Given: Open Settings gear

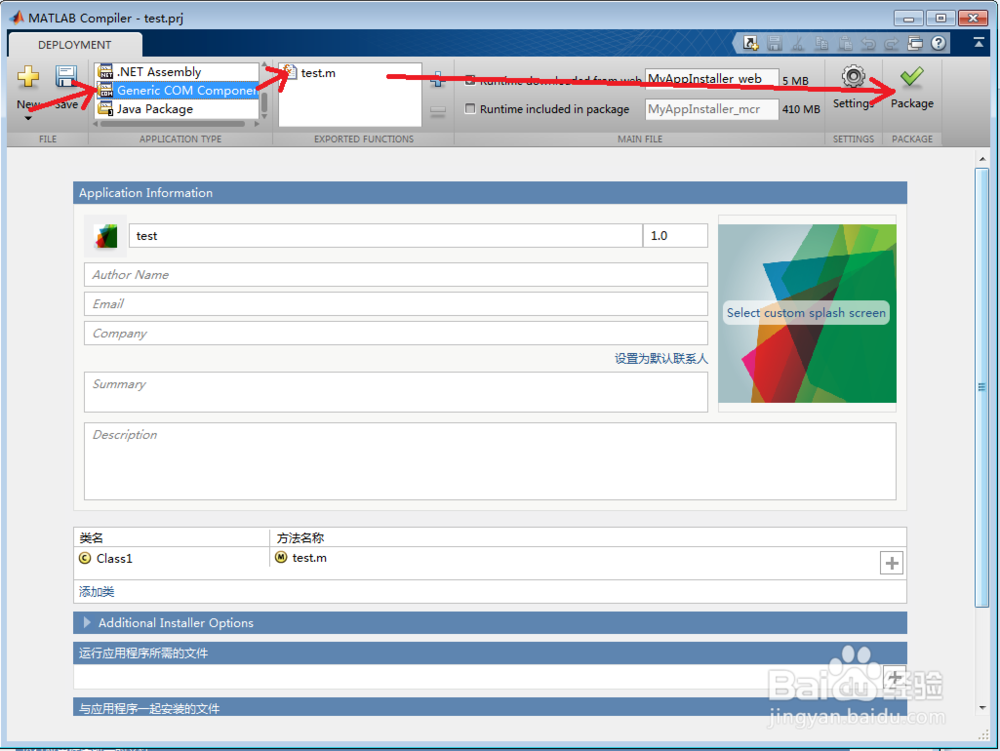Looking at the screenshot, I should pyautogui.click(x=853, y=77).
